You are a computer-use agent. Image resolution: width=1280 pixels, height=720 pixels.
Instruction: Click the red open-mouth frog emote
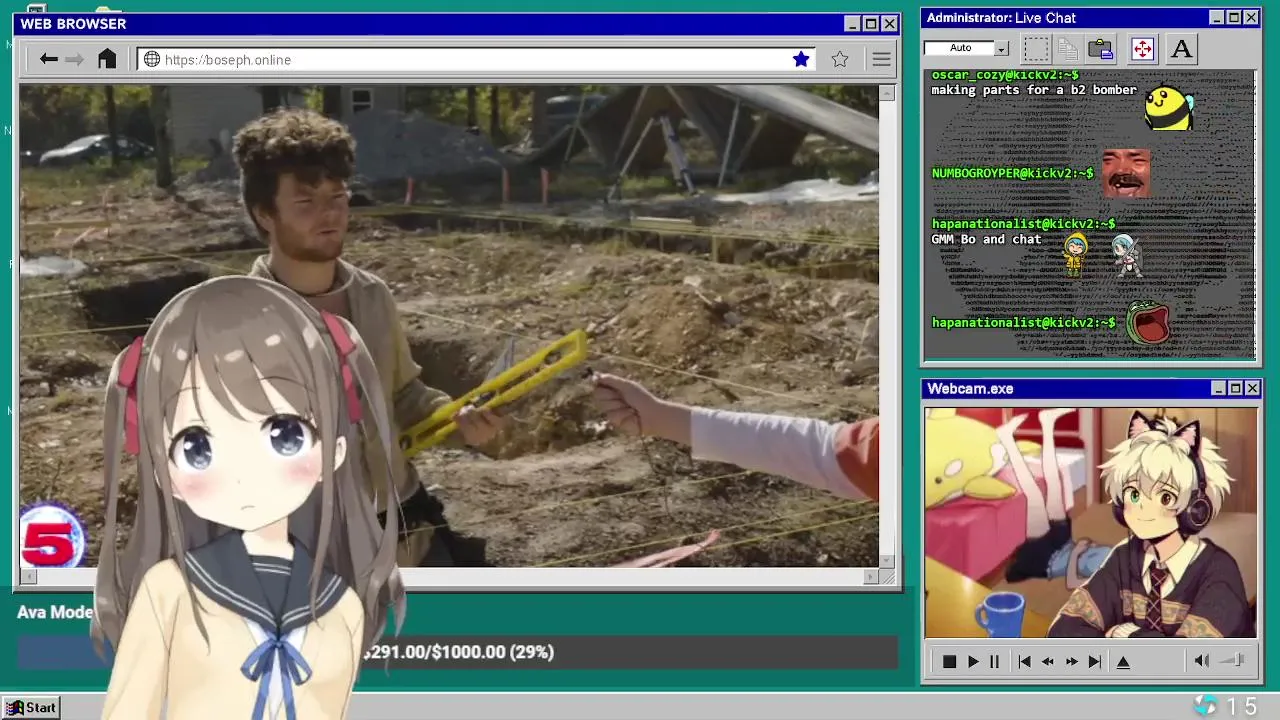[1148, 323]
